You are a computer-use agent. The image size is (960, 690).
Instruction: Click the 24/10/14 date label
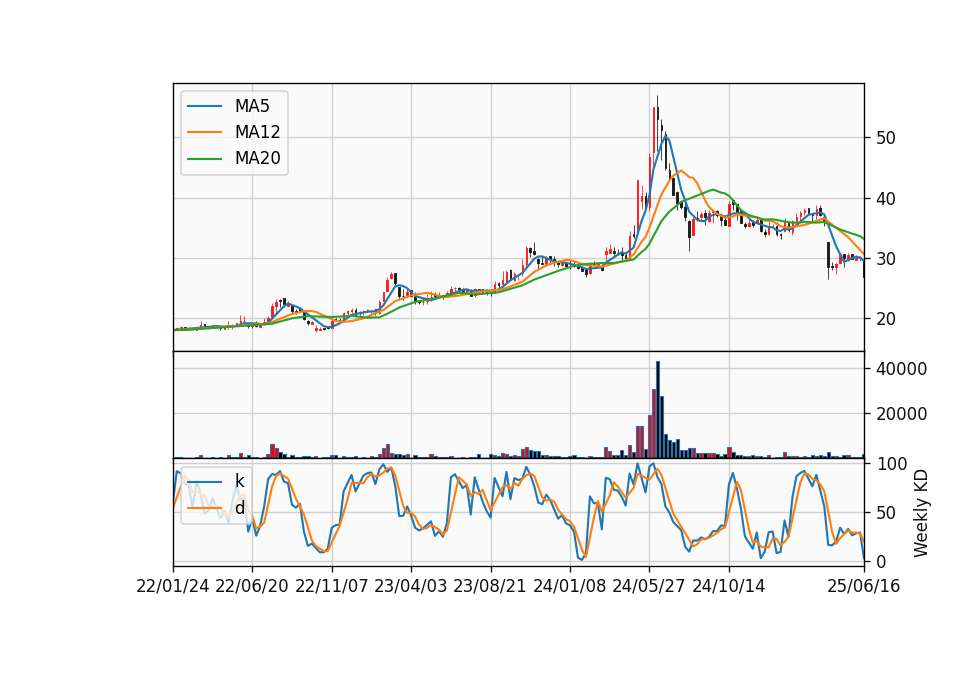click(729, 586)
